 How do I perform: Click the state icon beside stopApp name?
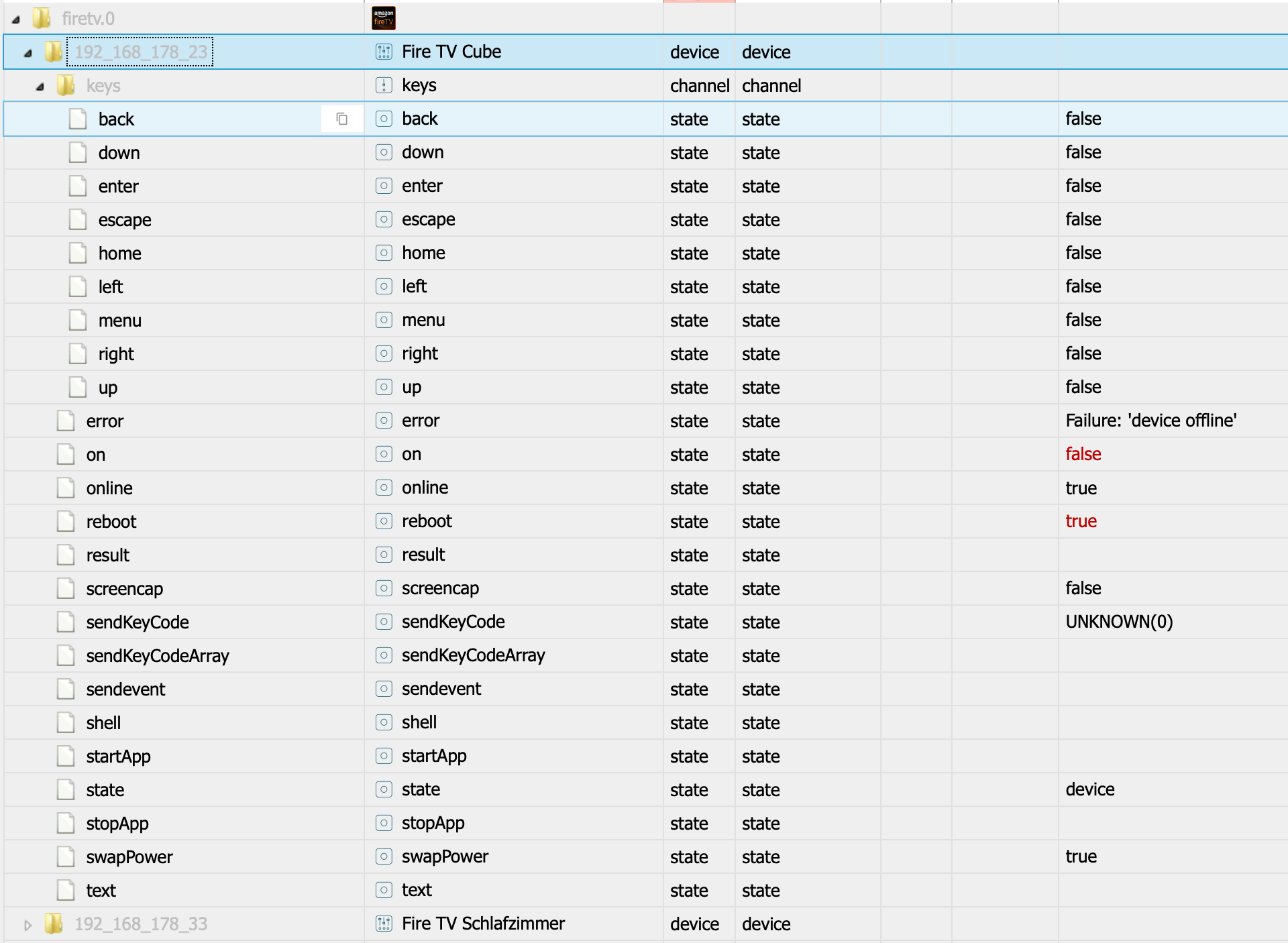(x=384, y=823)
